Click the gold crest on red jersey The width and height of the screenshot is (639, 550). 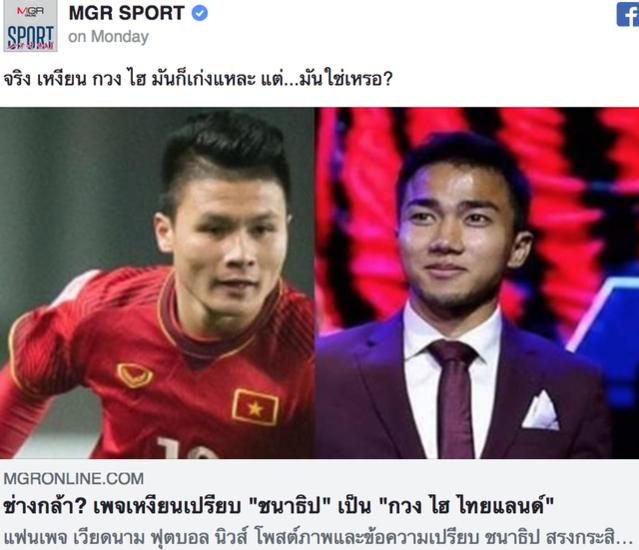(x=135, y=375)
